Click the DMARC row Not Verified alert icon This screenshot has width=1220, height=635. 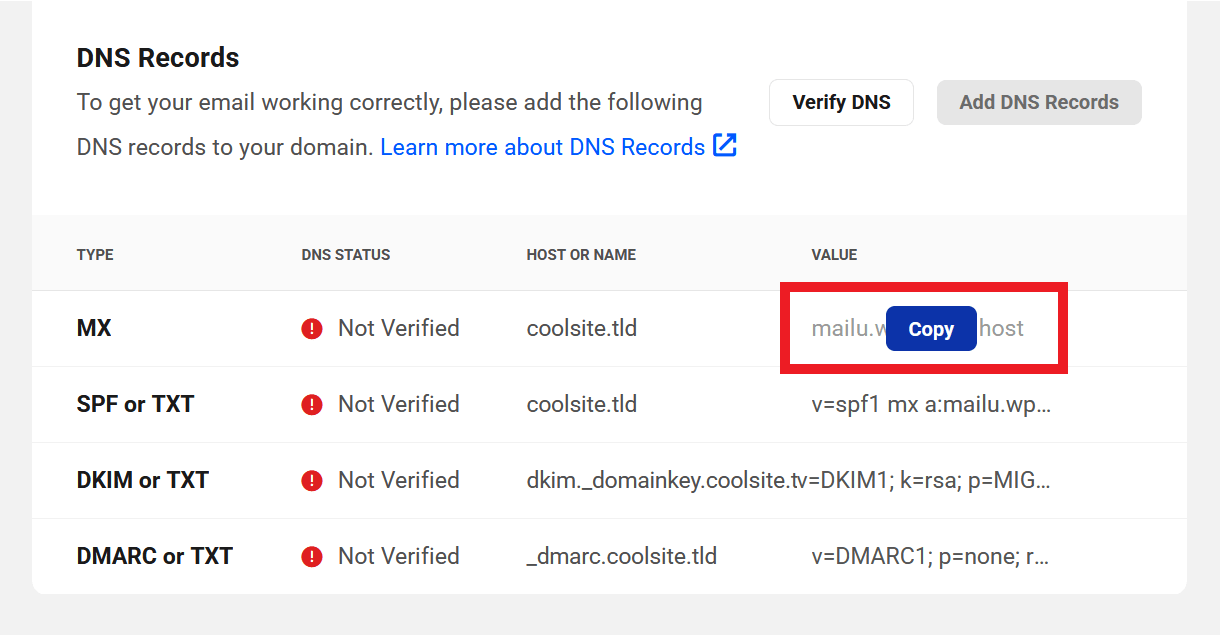[x=312, y=557]
